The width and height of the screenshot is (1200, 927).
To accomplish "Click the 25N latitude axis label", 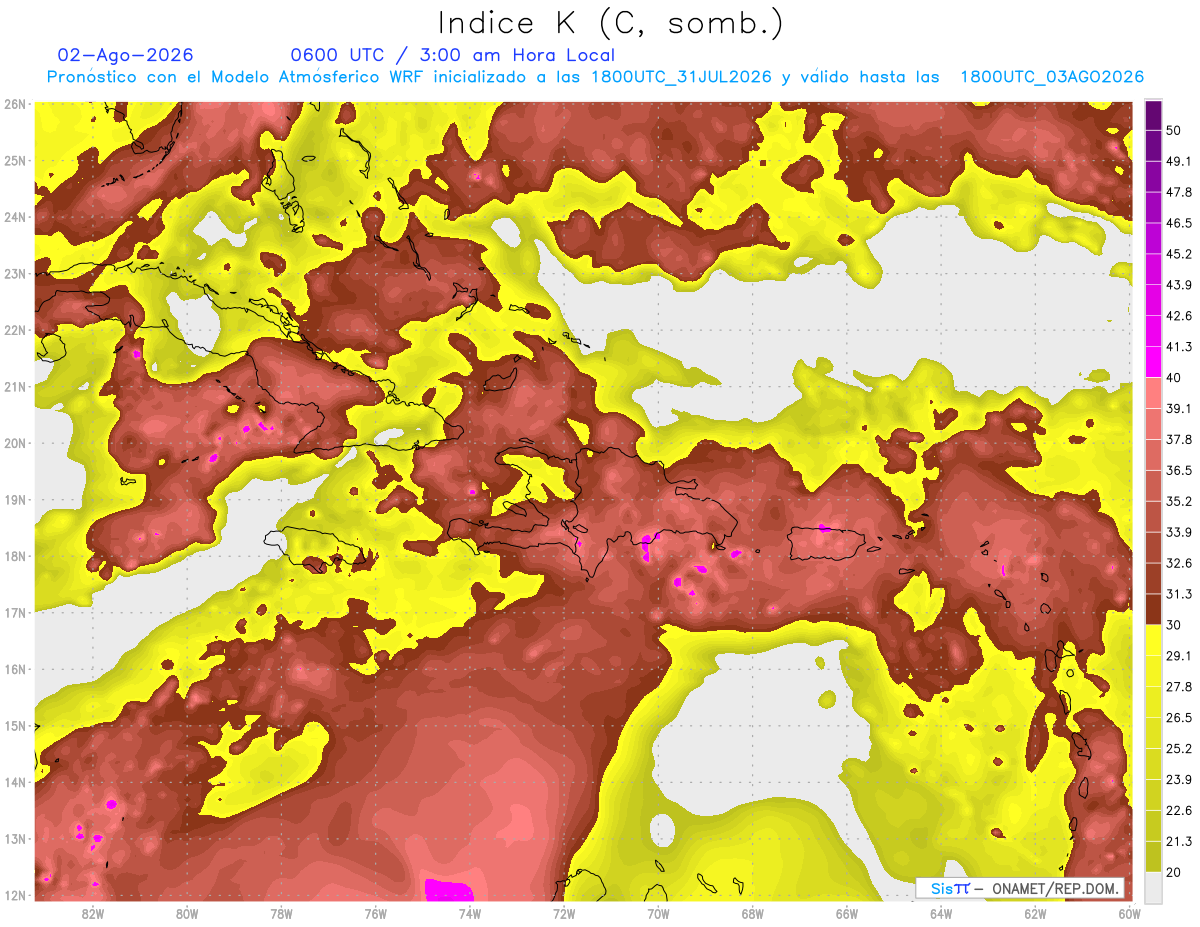I will [15, 161].
